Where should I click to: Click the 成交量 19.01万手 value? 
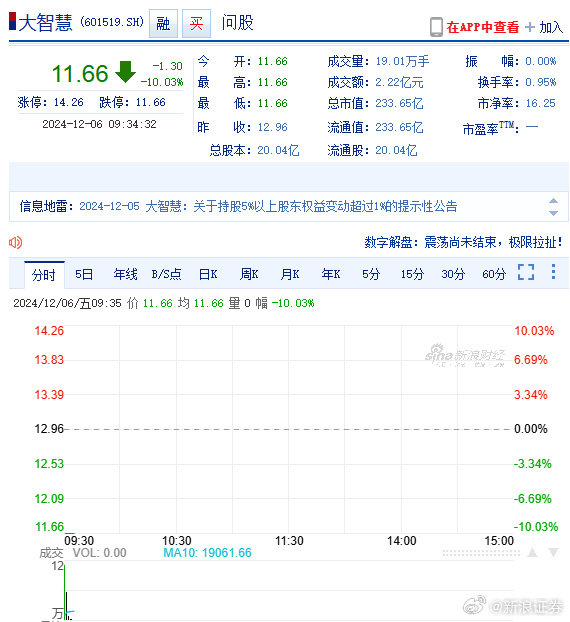[402, 61]
